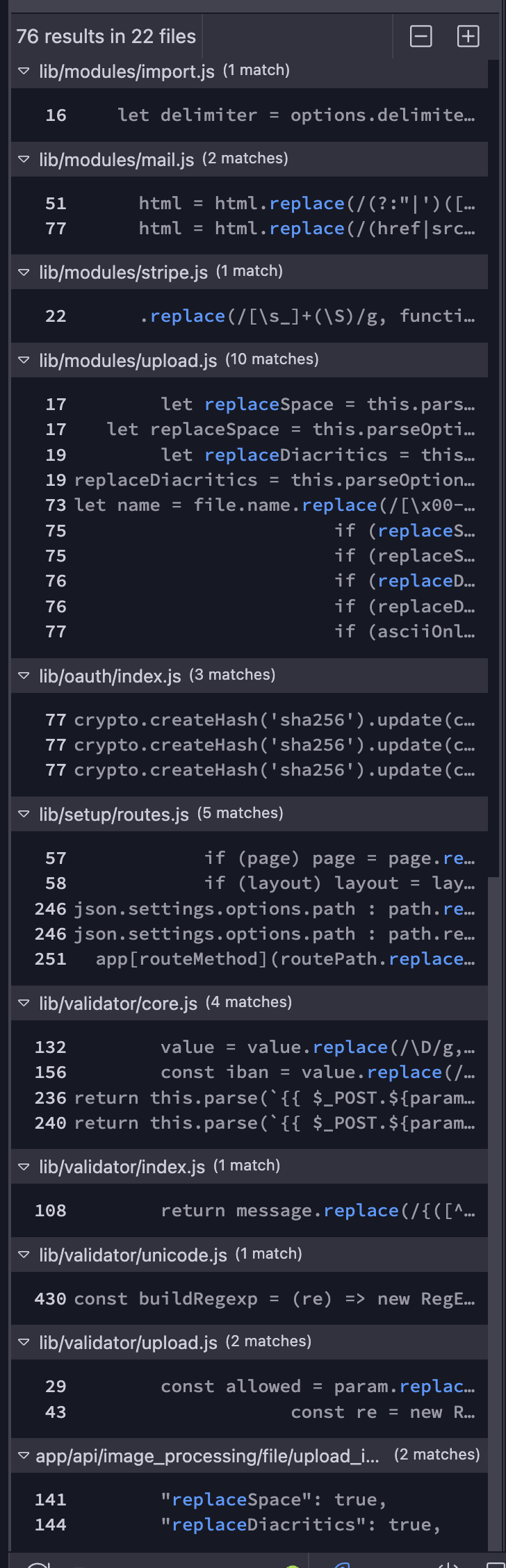Click the expand all results plus icon
Viewport: 506px width, 1568px height.
pyautogui.click(x=468, y=36)
